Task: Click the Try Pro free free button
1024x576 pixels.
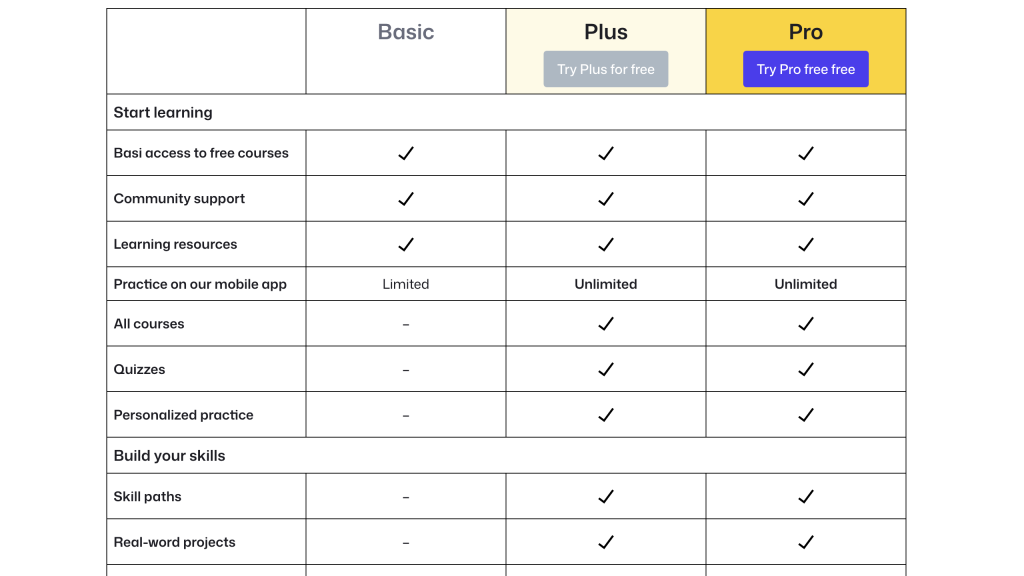Action: [x=805, y=69]
